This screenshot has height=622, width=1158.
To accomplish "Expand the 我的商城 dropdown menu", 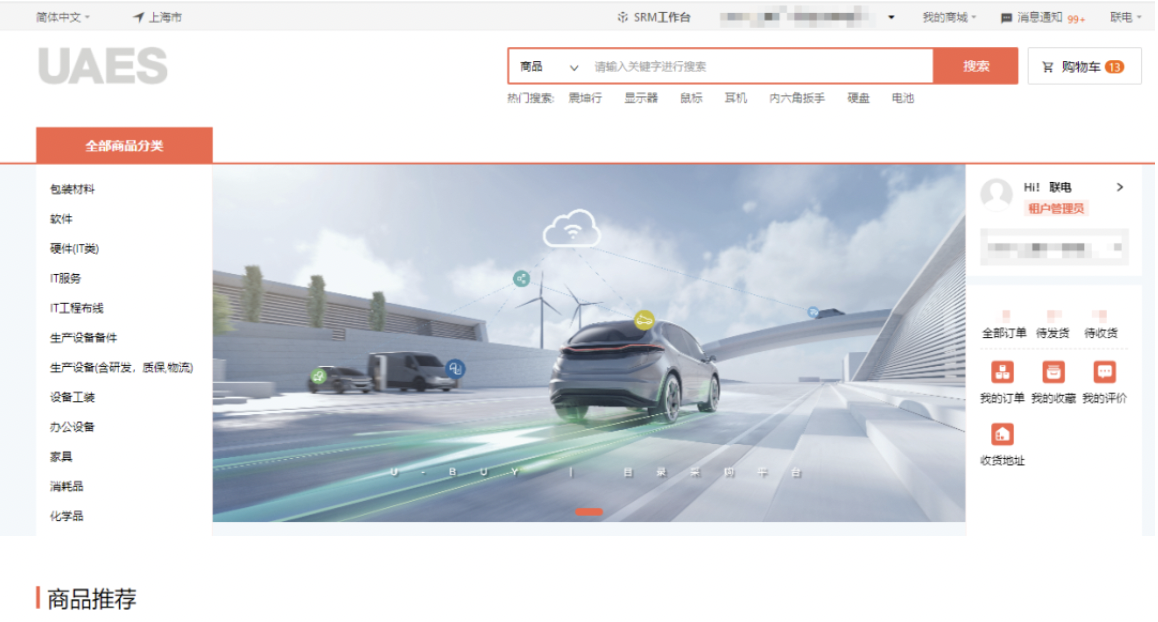I will point(945,16).
